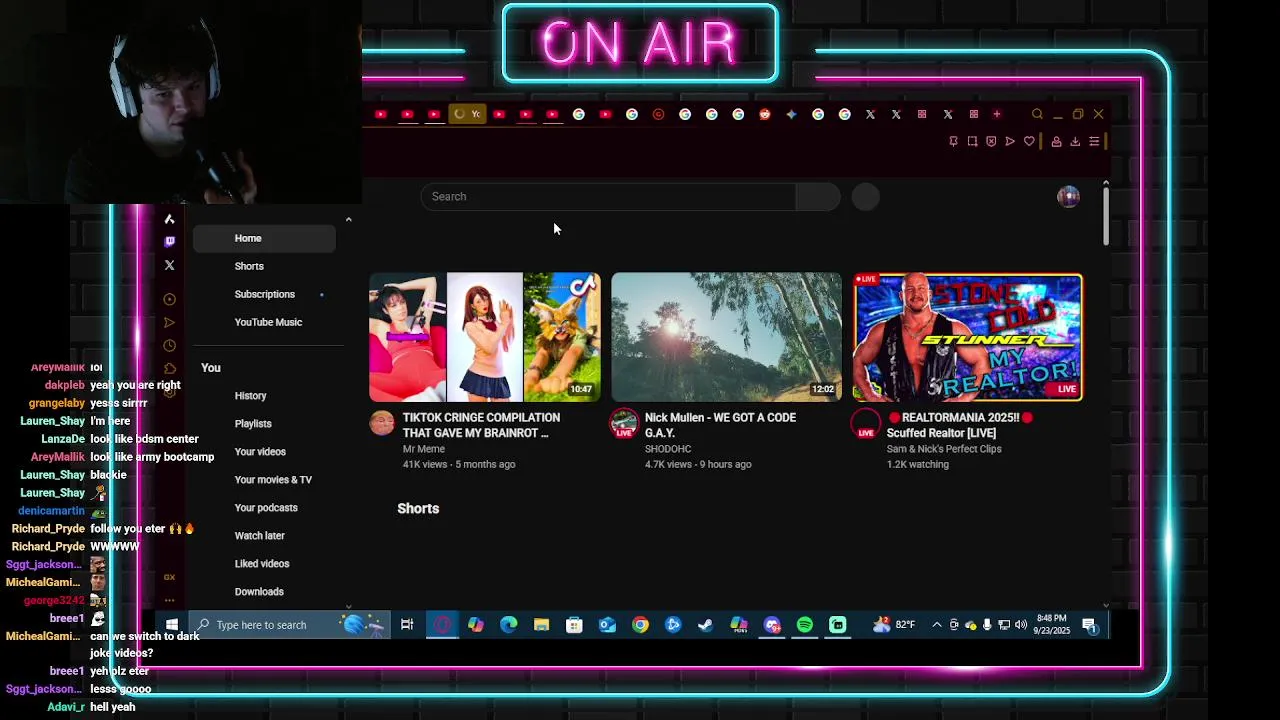
Task: Open 'Nick Mullen - WE GOT A CODE G.A.Y.' title
Action: point(720,425)
